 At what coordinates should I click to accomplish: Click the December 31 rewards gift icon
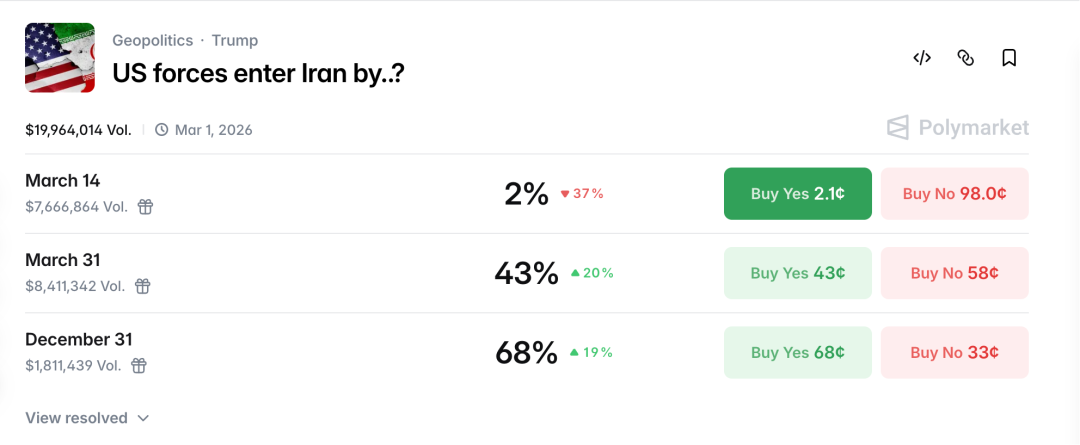click(139, 366)
